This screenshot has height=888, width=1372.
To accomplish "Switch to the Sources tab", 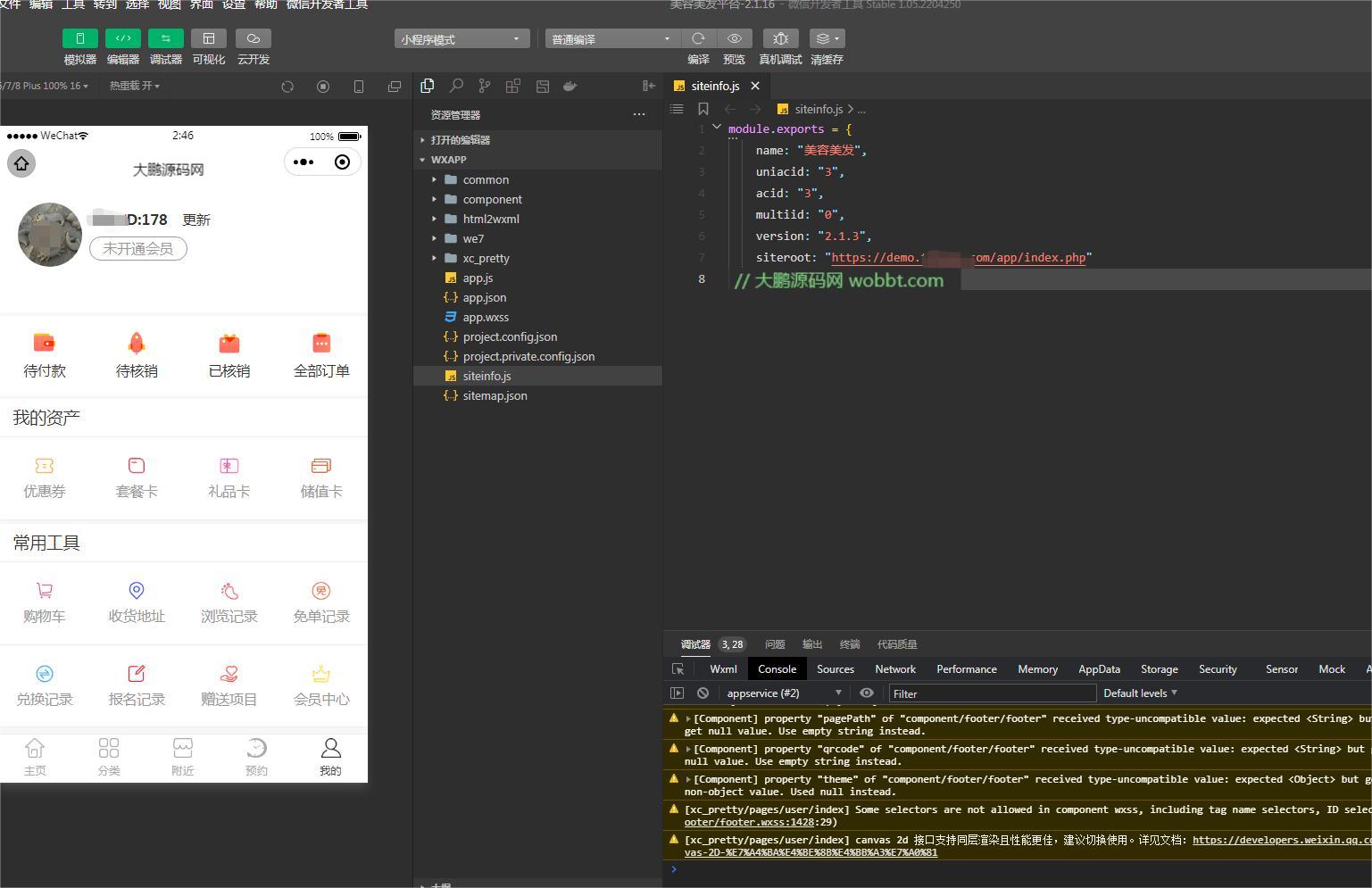I will (x=835, y=668).
